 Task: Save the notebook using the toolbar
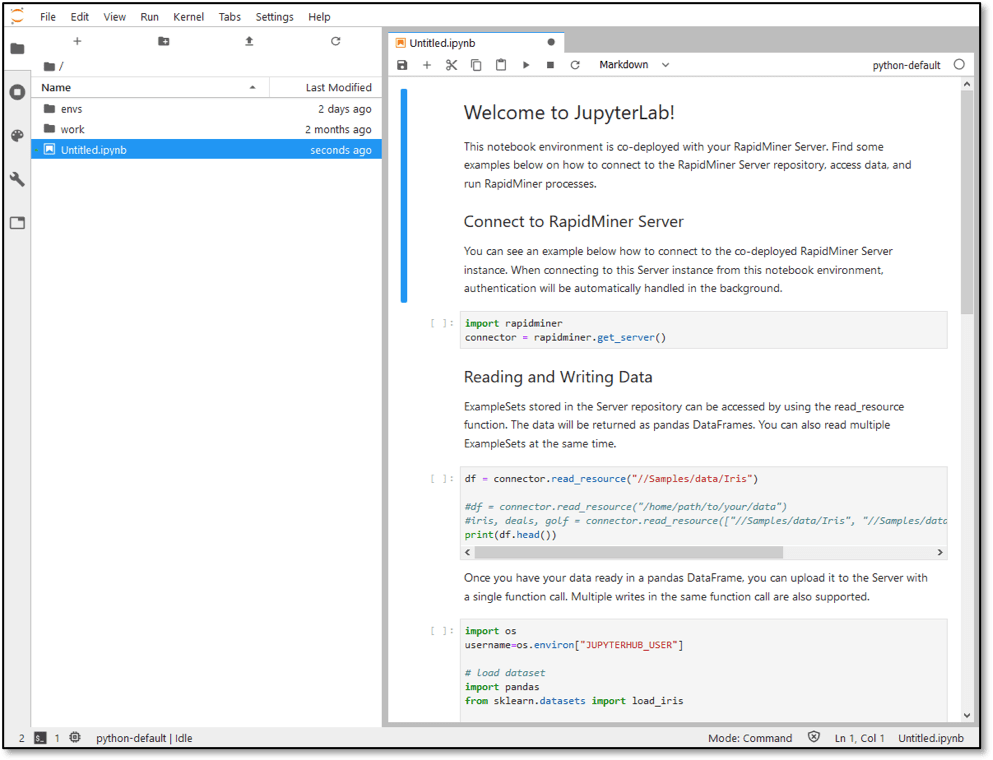point(402,65)
